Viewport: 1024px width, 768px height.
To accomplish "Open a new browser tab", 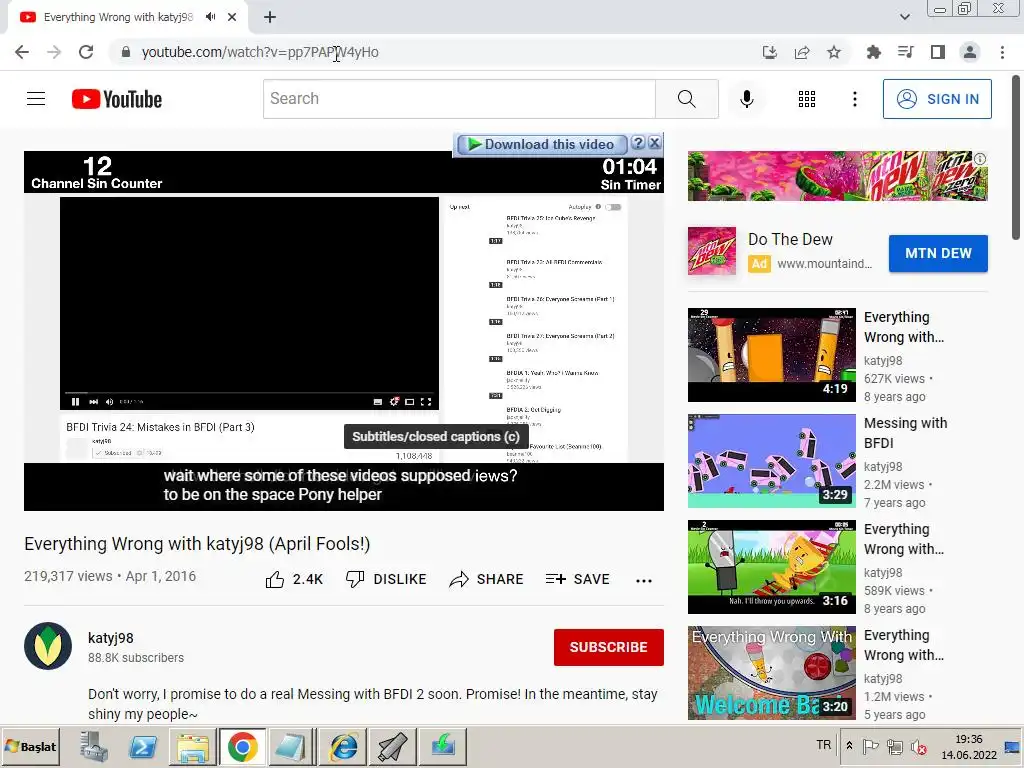I will point(270,17).
